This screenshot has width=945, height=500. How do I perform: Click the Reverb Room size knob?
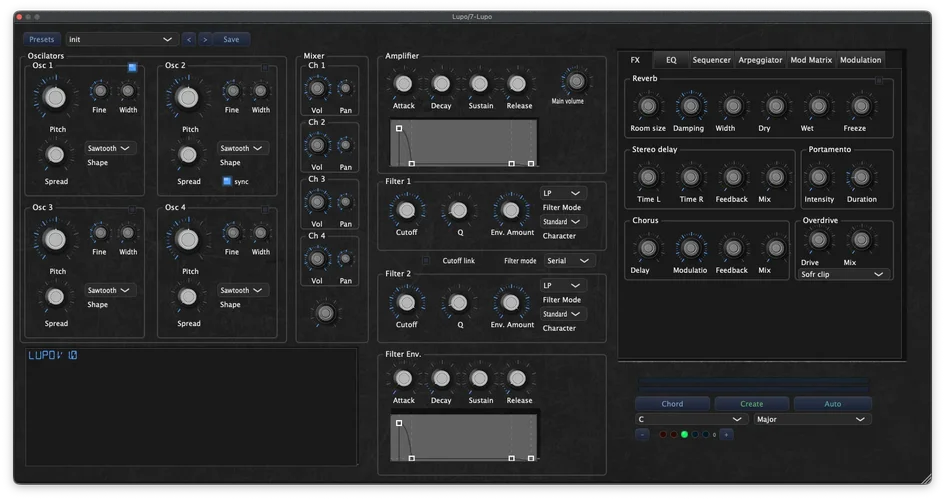pos(648,106)
